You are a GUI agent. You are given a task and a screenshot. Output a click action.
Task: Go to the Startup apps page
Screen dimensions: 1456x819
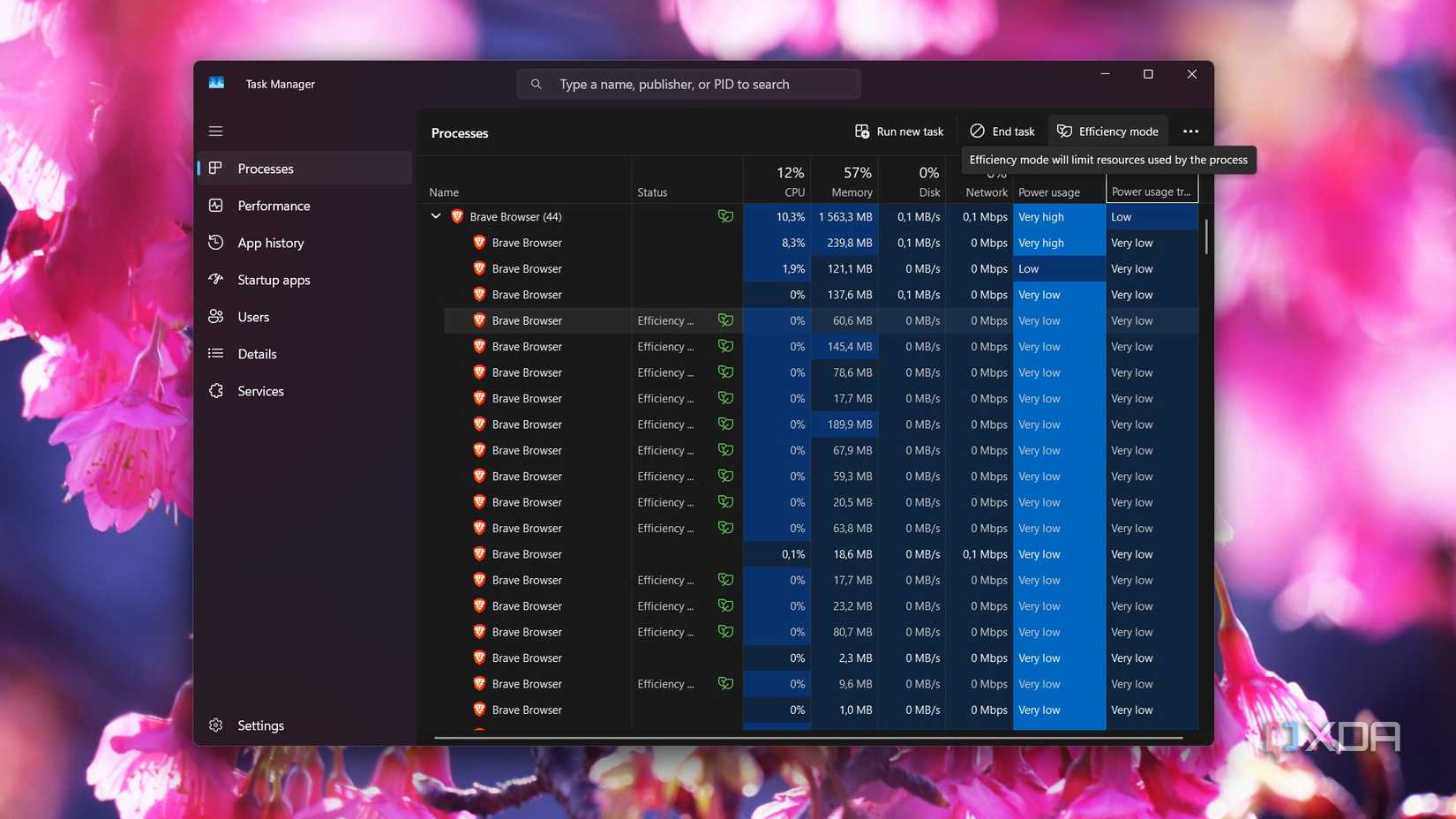pyautogui.click(x=304, y=280)
